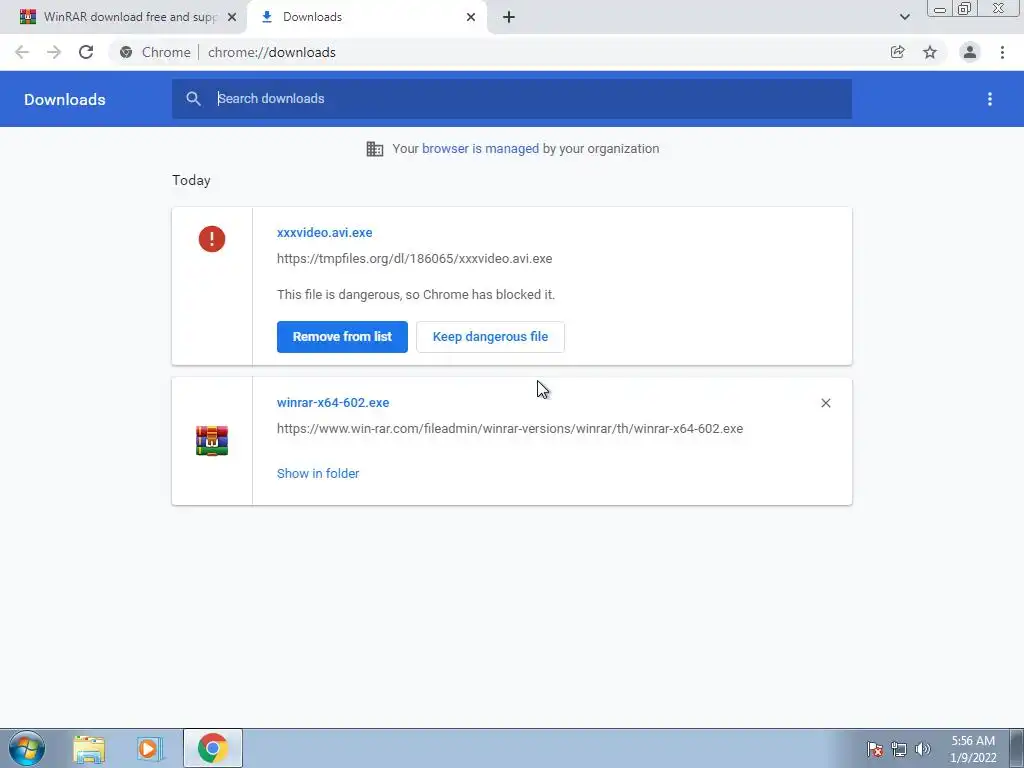Close the Downloads tab
The height and width of the screenshot is (768, 1024).
[x=471, y=17]
